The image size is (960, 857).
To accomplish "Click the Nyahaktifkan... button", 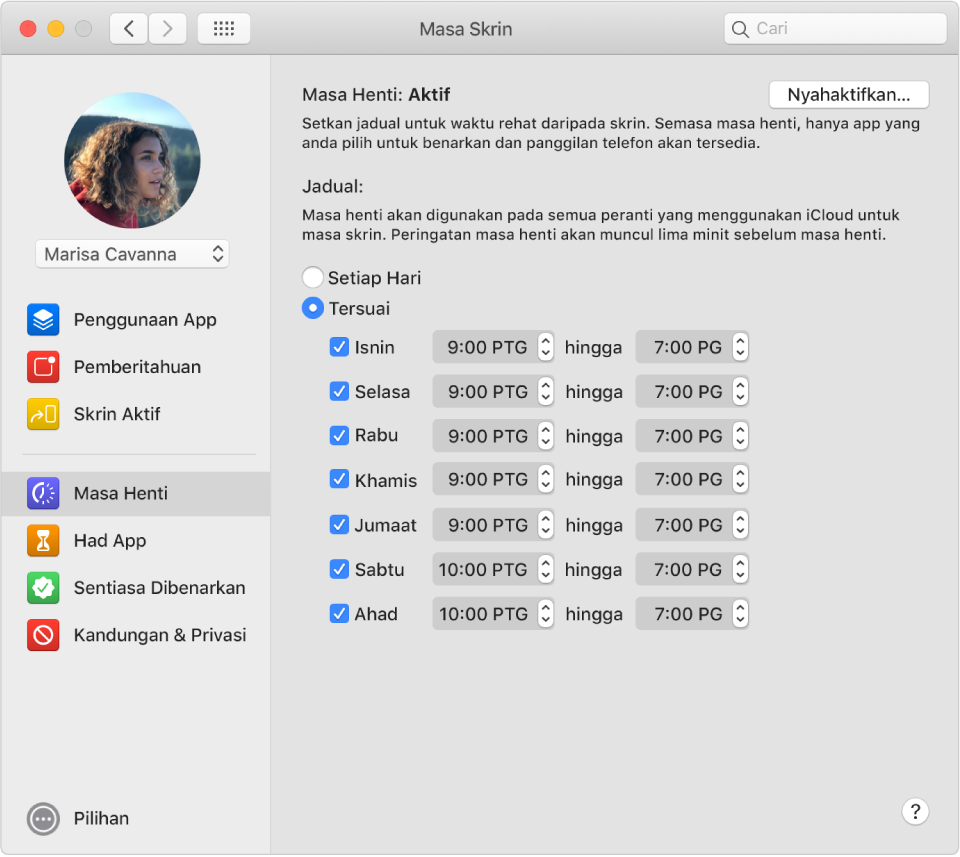I will (x=849, y=95).
